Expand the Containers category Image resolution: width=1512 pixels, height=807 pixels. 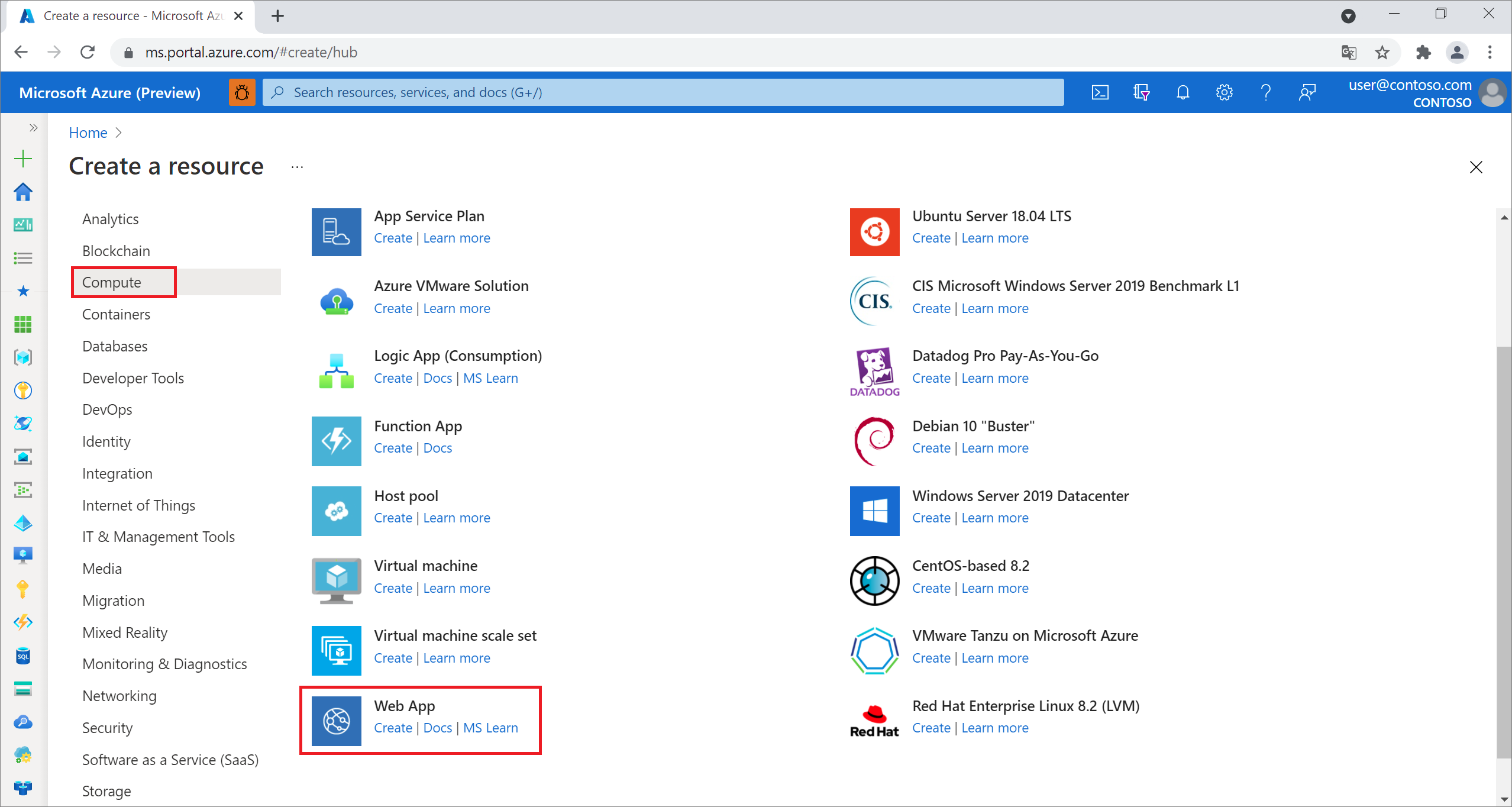point(116,314)
